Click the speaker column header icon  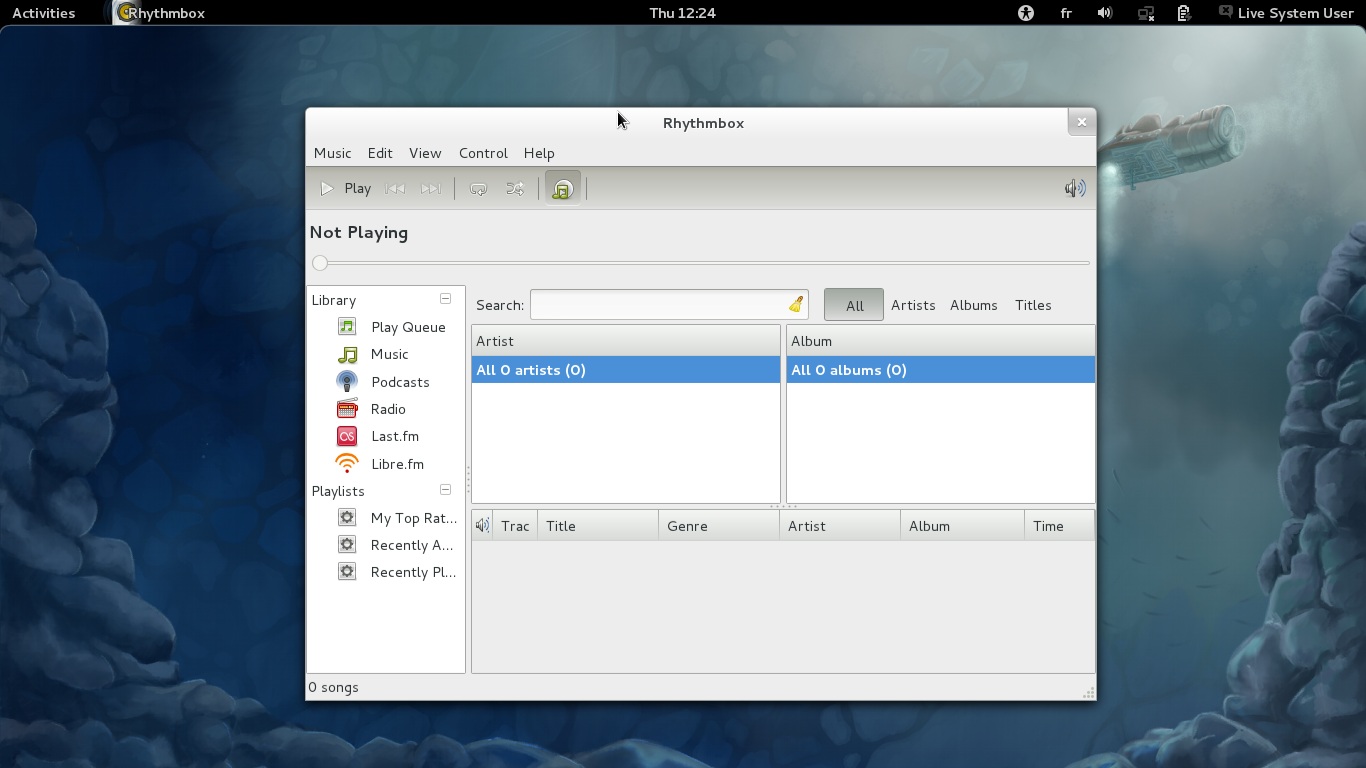482,525
